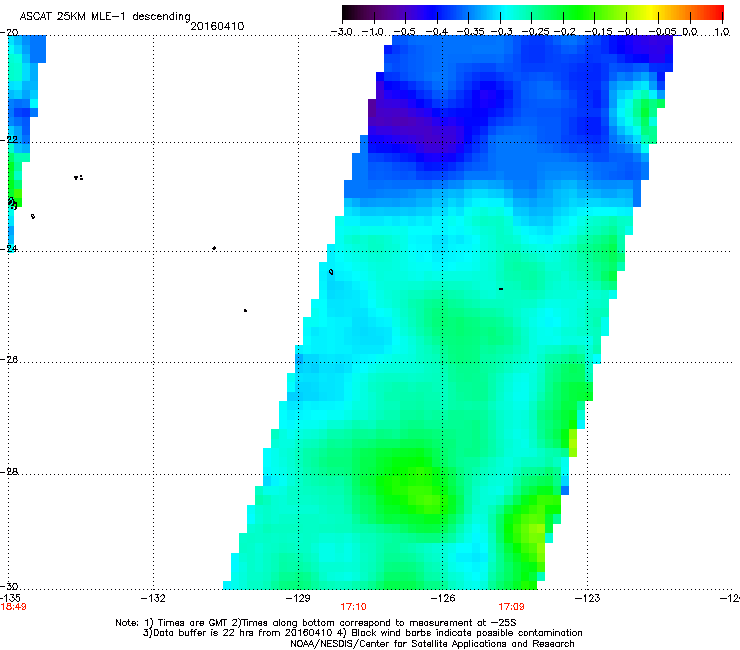Select the -0.35 color bar label

pyautogui.click(x=468, y=32)
